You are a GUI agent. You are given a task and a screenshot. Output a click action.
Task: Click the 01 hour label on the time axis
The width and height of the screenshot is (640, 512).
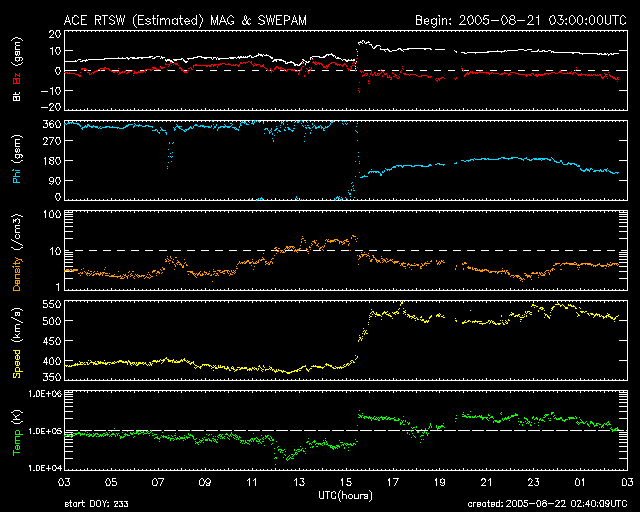580,482
